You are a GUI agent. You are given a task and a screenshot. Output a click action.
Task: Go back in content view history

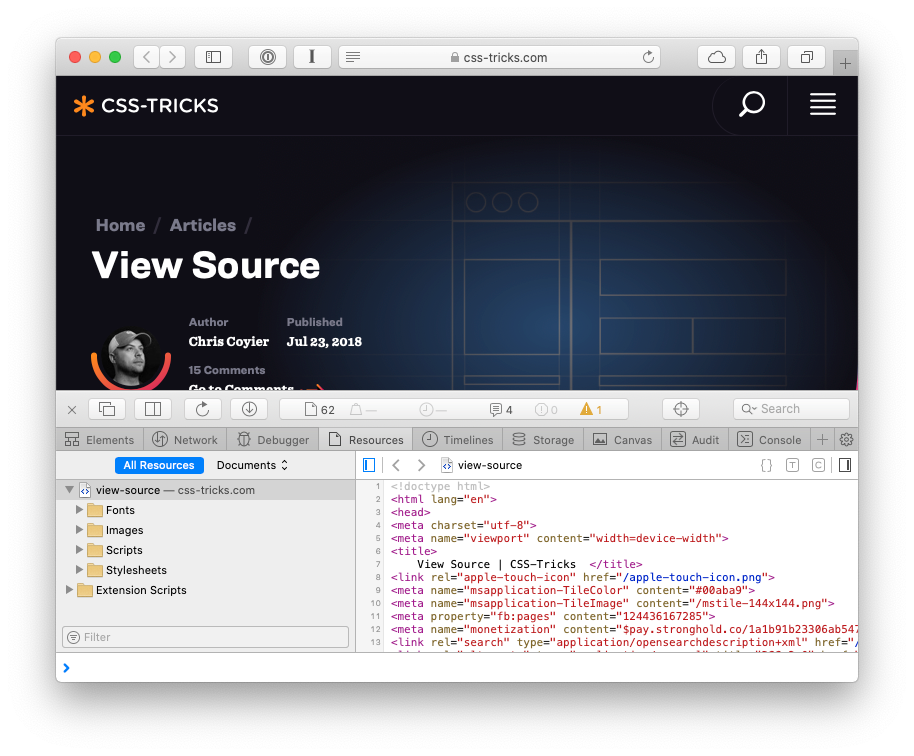[396, 465]
